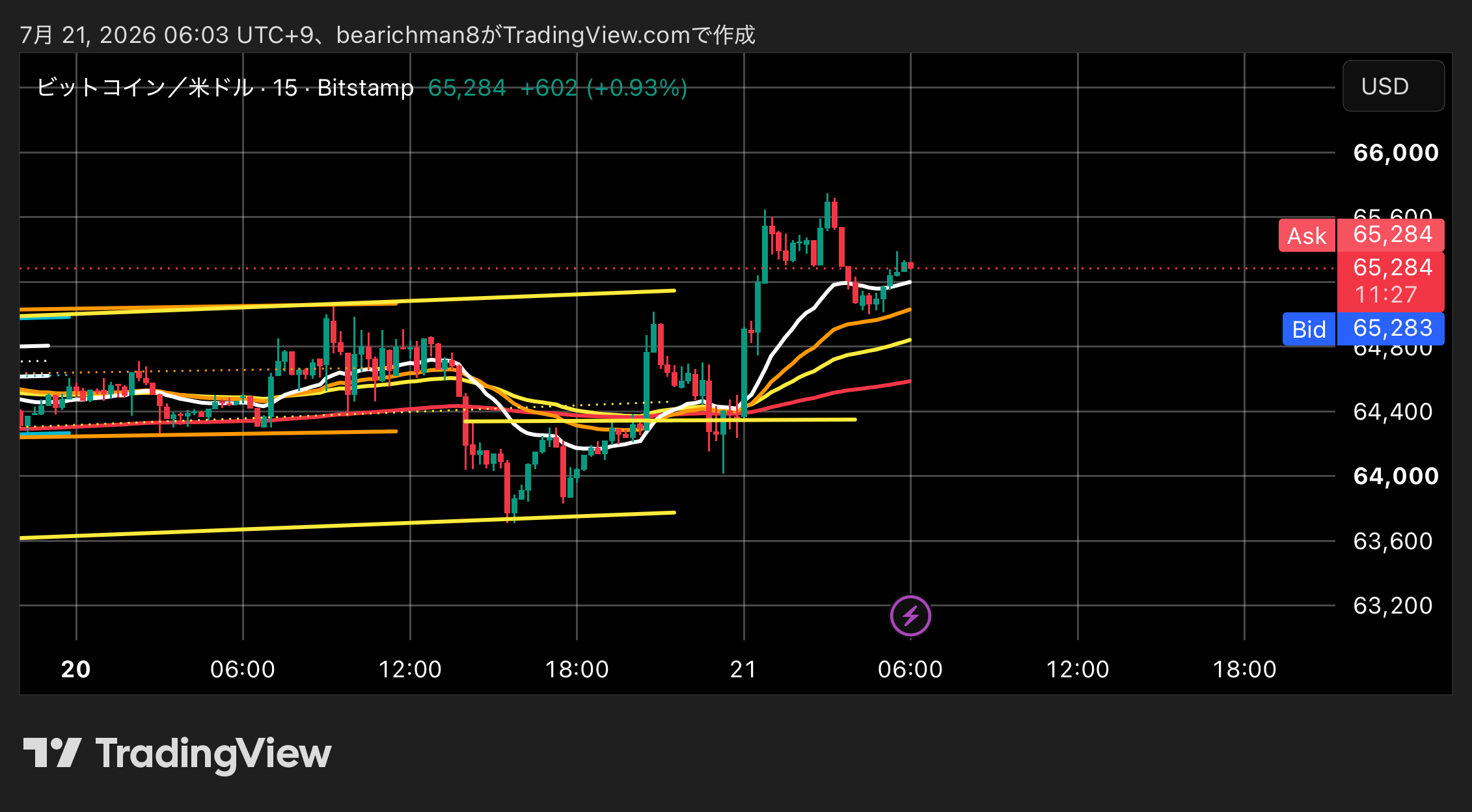The height and width of the screenshot is (812, 1472).
Task: Click the Bid tag label
Action: click(1309, 329)
